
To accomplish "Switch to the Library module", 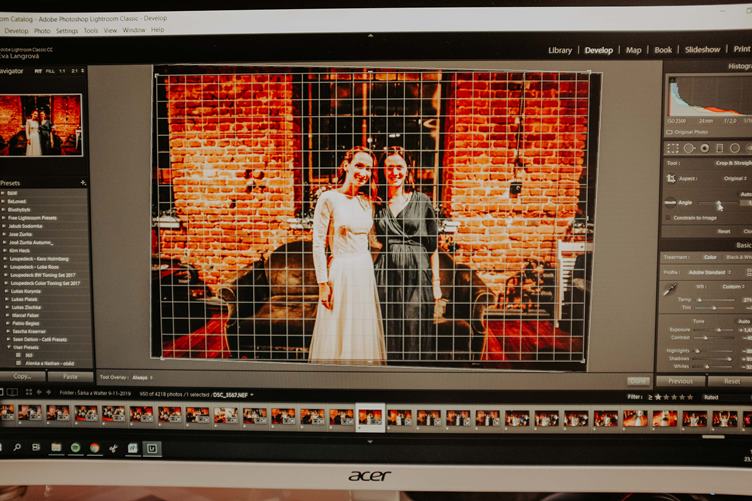I will [x=560, y=50].
